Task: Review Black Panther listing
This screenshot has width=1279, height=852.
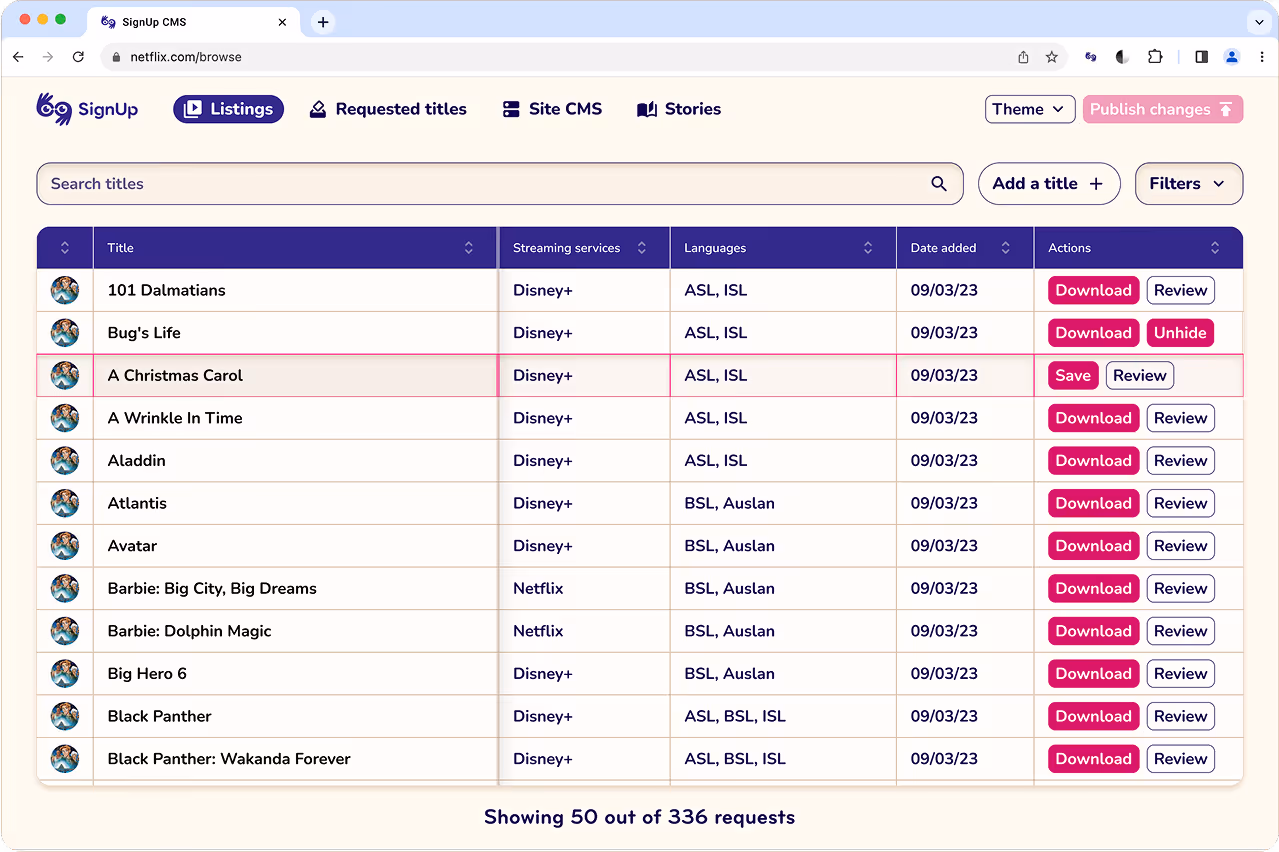Action: coord(1180,716)
